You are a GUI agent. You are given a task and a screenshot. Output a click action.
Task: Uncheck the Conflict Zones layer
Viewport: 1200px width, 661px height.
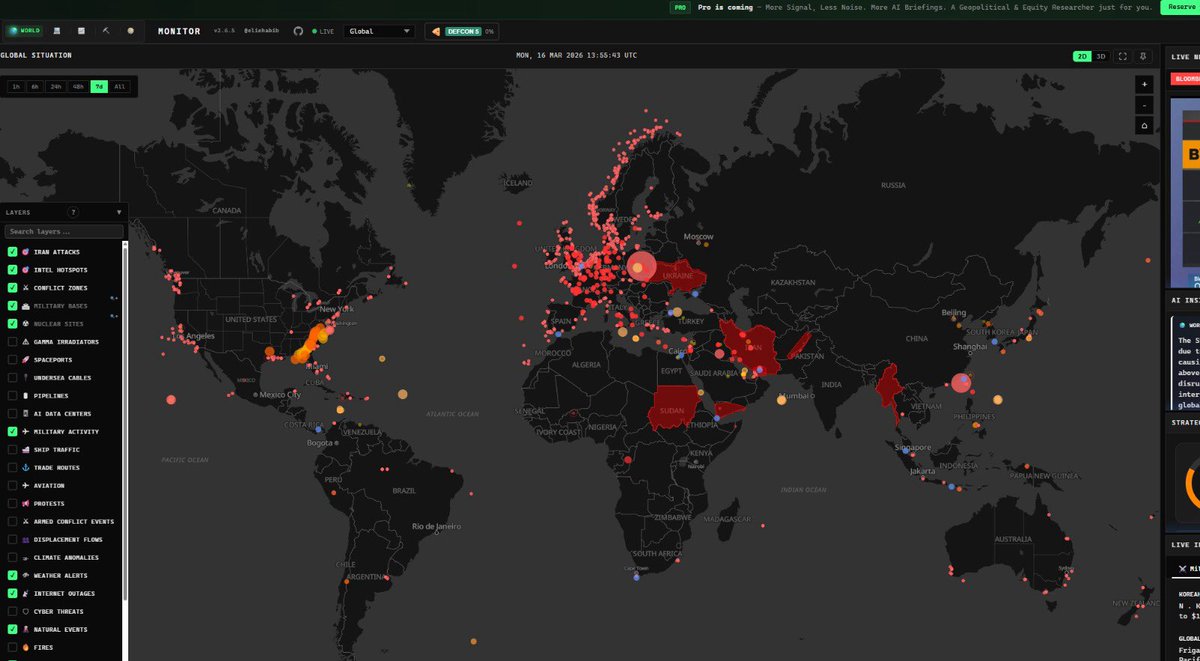(12, 288)
